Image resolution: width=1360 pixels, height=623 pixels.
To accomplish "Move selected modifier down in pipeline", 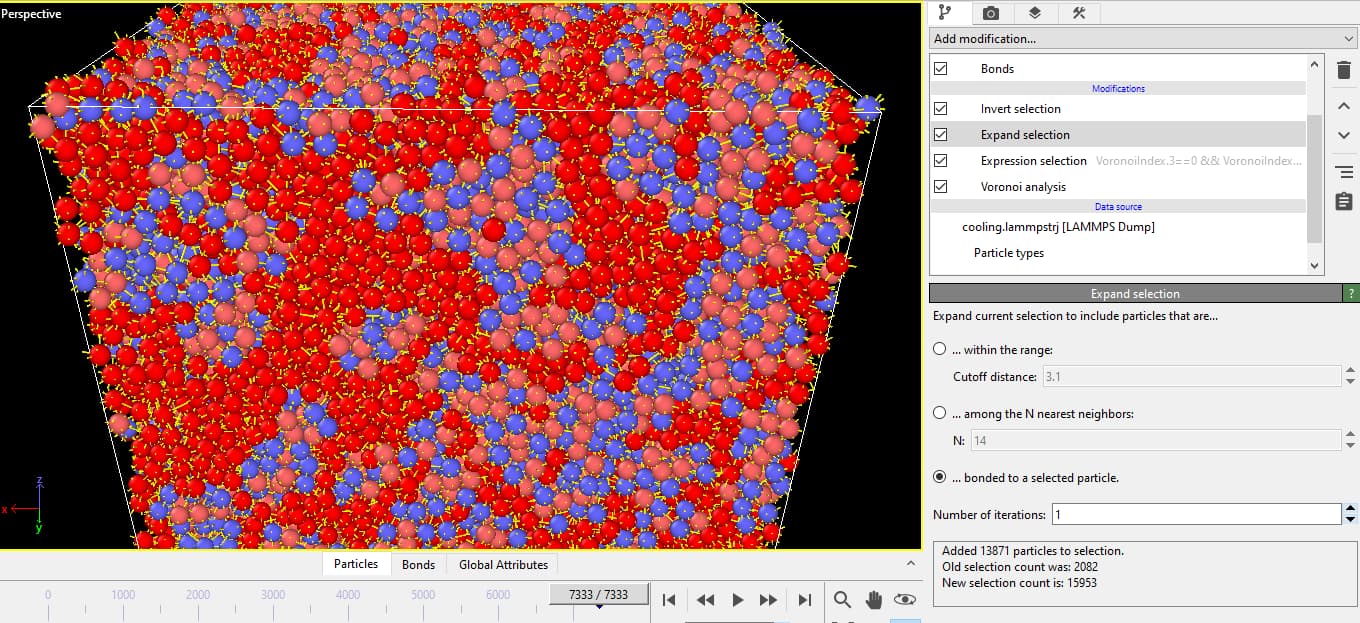I will coord(1344,135).
